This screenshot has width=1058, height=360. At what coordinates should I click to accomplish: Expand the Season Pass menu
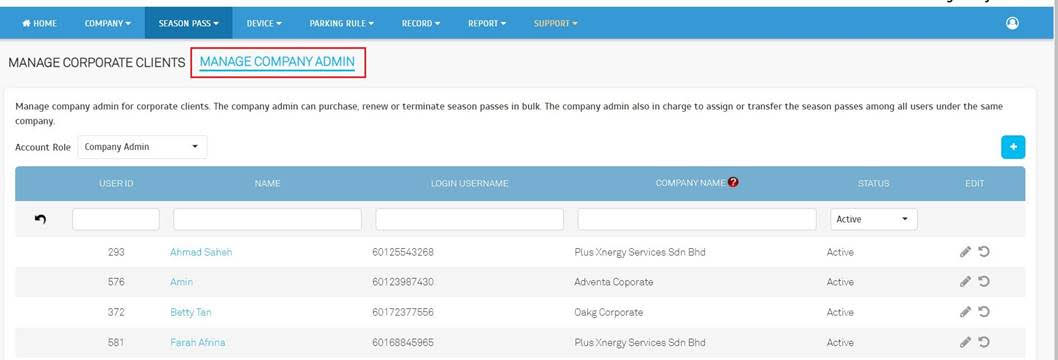coord(189,23)
